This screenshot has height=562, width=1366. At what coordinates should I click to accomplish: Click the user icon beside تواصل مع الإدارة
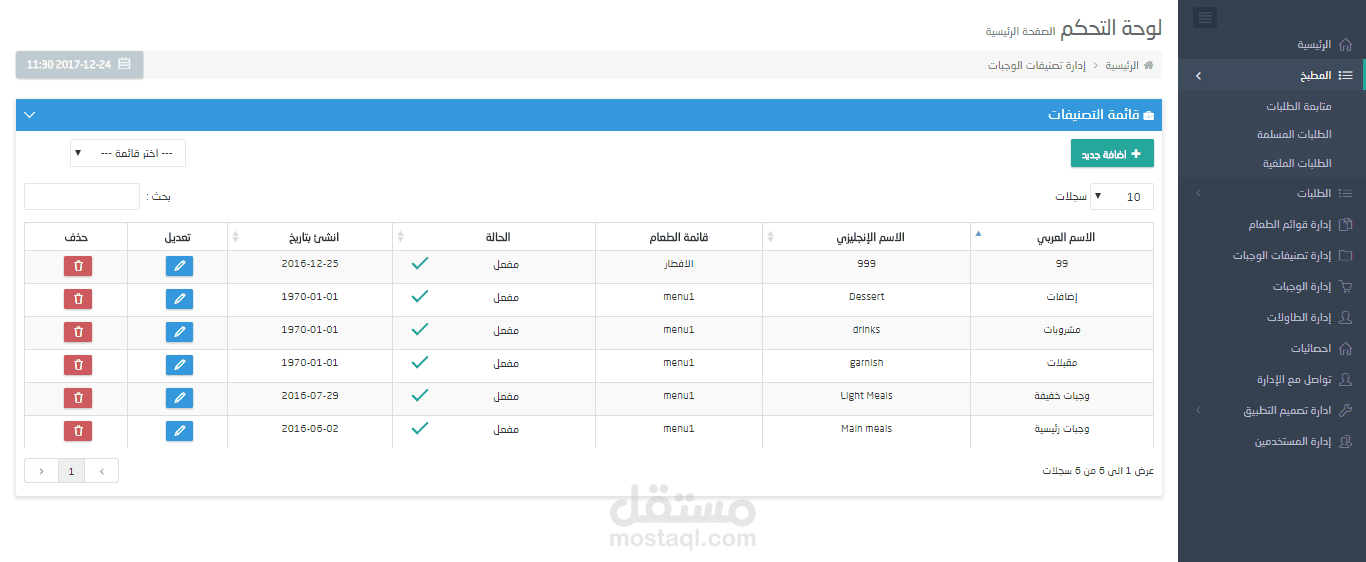(x=1345, y=379)
